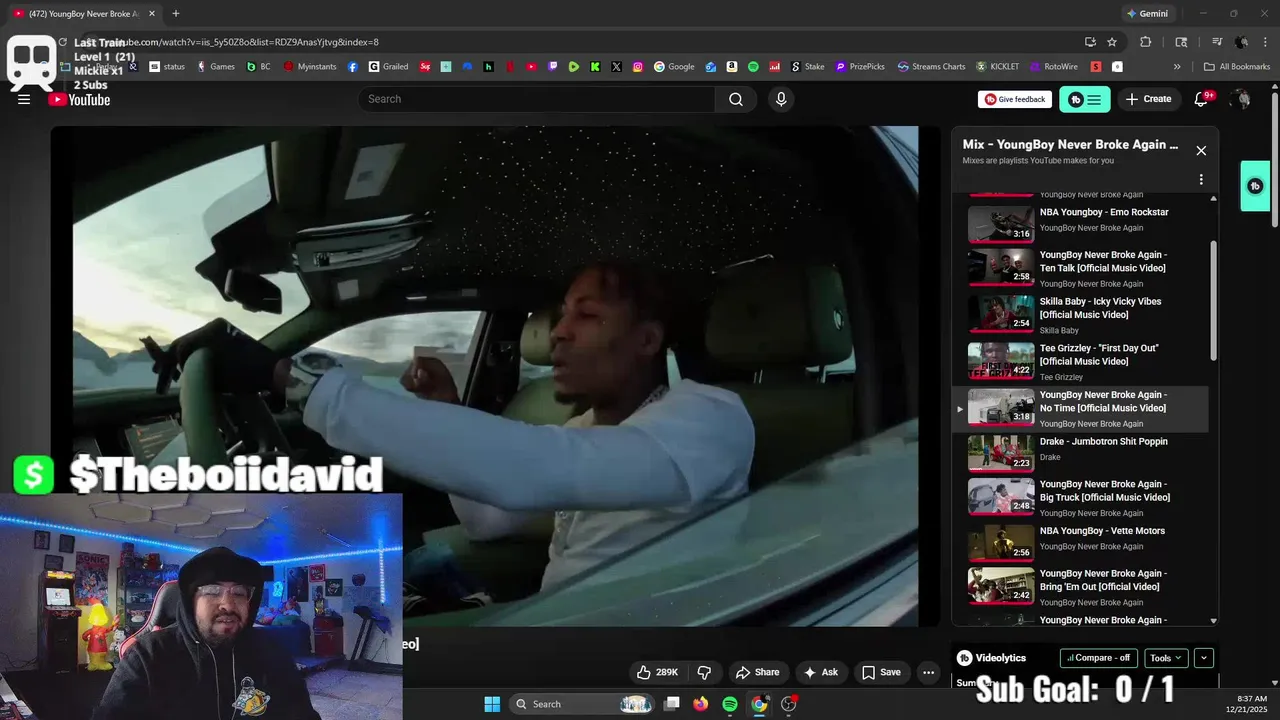Open the Twitch bookmark icon

point(553,67)
